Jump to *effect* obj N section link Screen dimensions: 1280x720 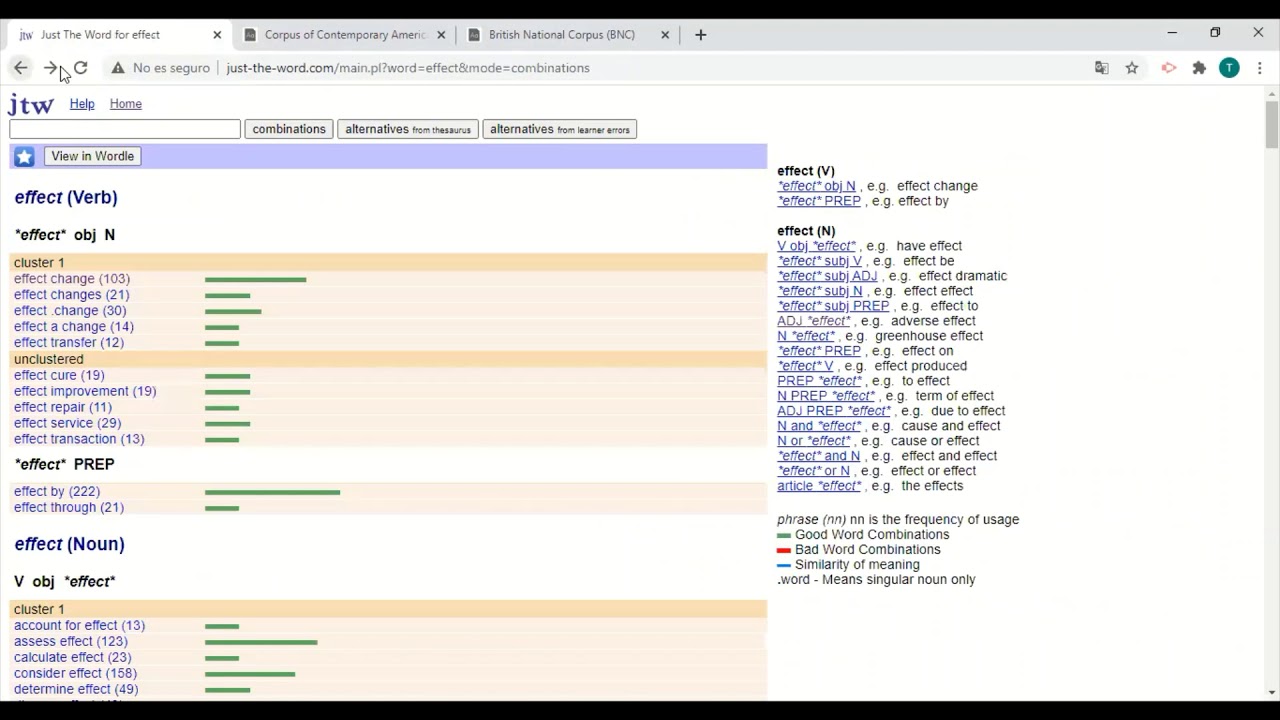coord(816,186)
